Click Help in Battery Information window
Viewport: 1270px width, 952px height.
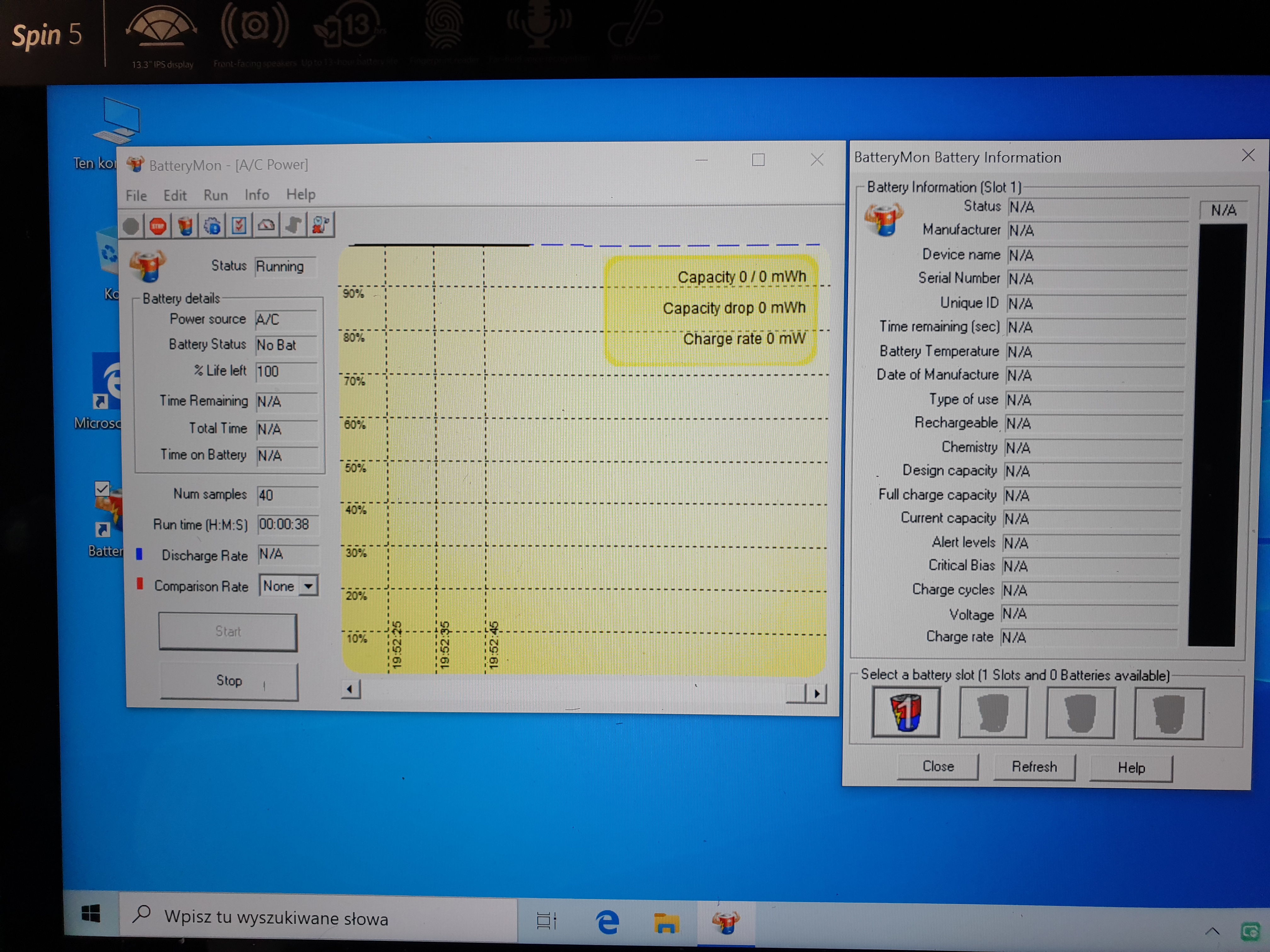[1132, 768]
